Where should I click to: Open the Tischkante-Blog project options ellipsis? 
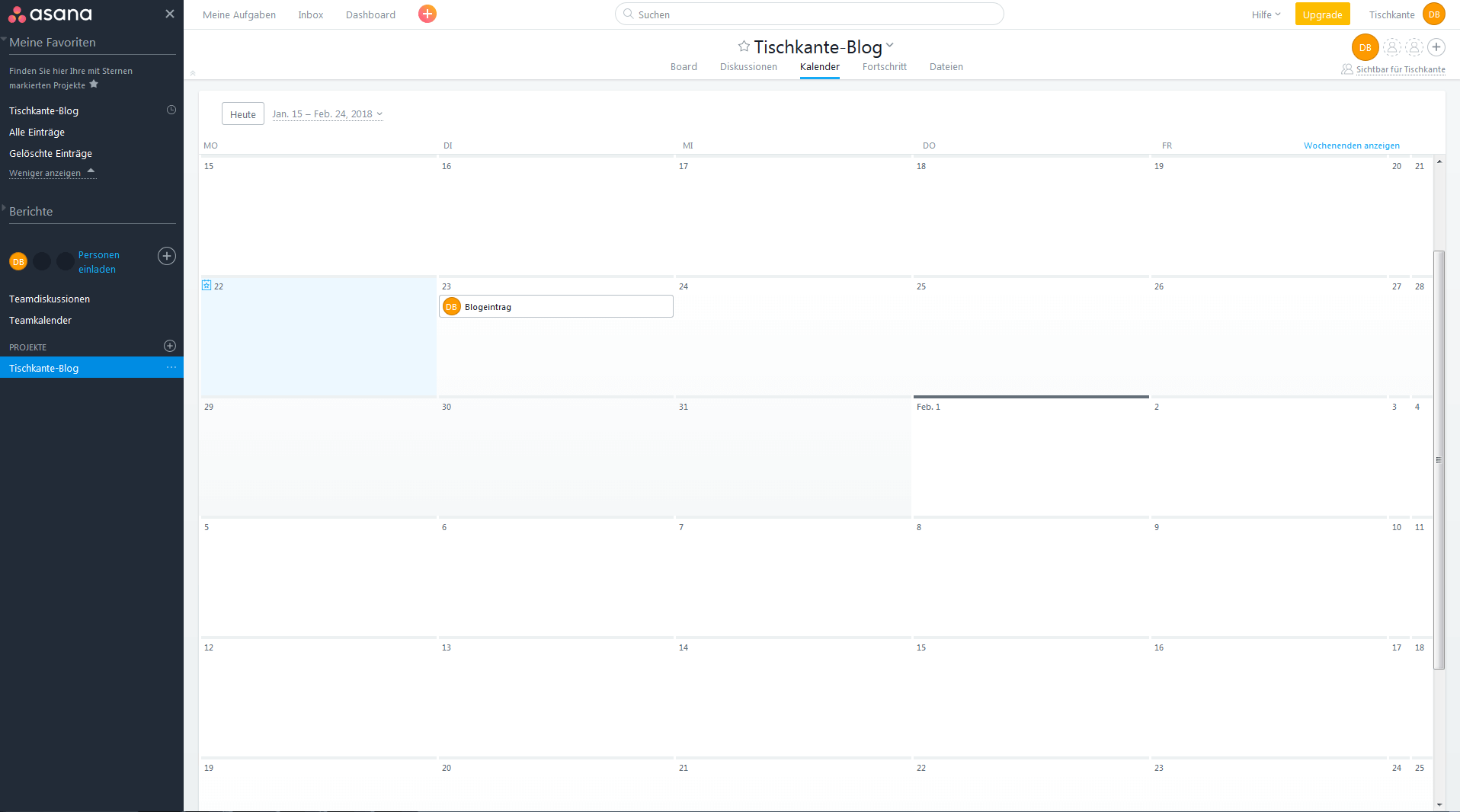(171, 367)
